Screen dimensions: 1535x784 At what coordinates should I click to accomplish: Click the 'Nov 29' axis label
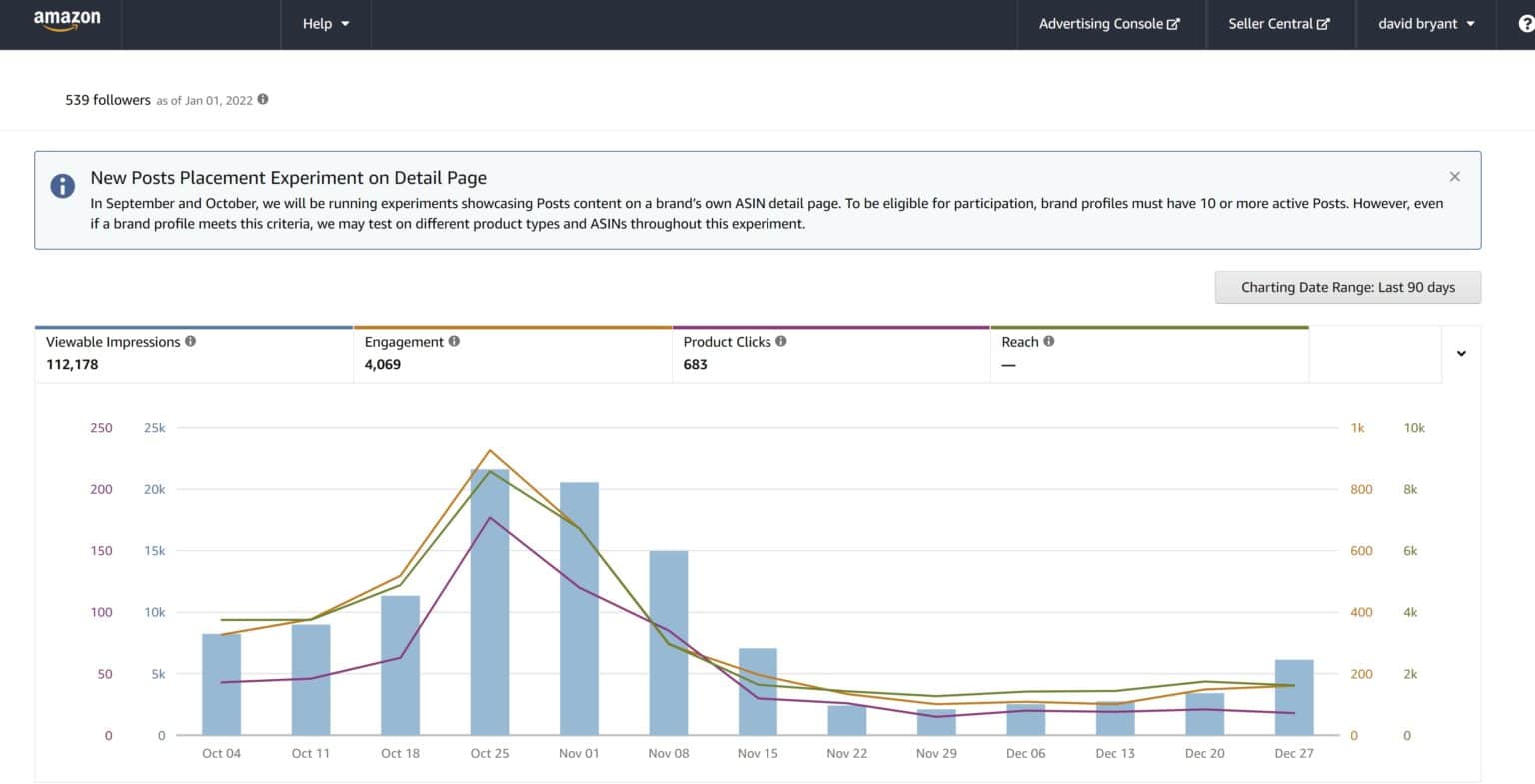point(936,753)
